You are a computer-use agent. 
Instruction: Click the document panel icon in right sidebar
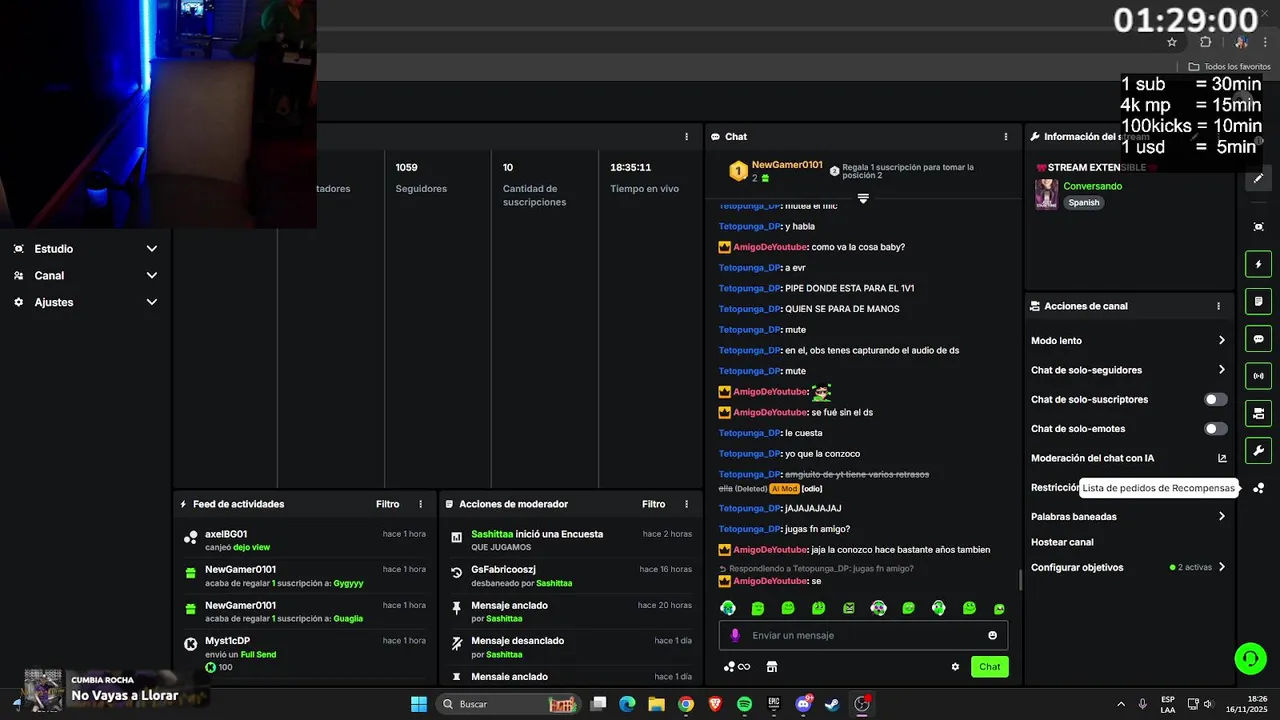tap(1259, 301)
